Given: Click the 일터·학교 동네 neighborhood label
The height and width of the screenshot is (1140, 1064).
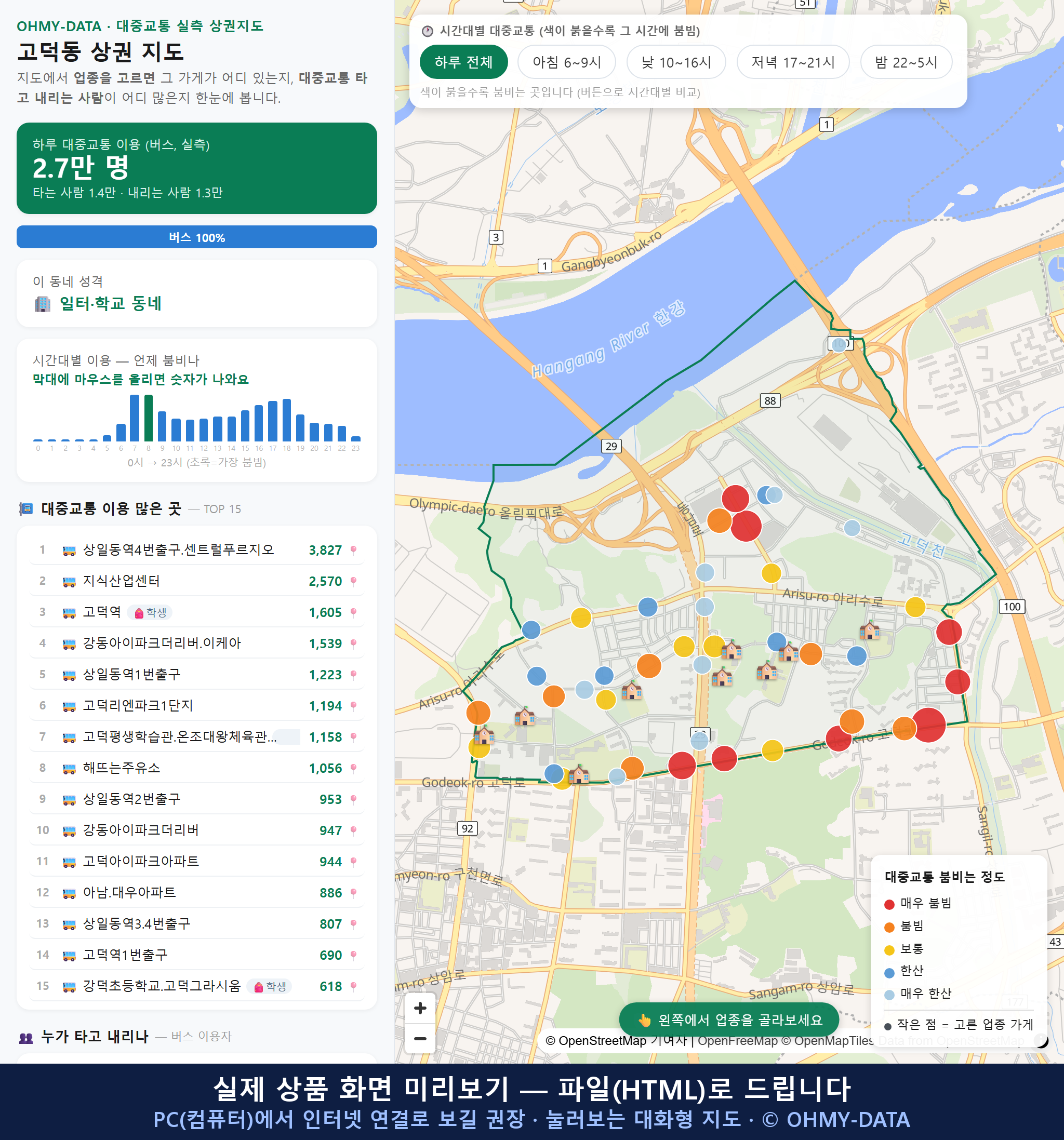Looking at the screenshot, I should coord(111,303).
